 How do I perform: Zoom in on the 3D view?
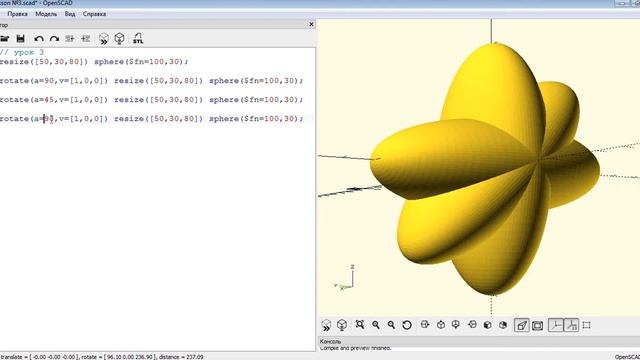point(376,325)
